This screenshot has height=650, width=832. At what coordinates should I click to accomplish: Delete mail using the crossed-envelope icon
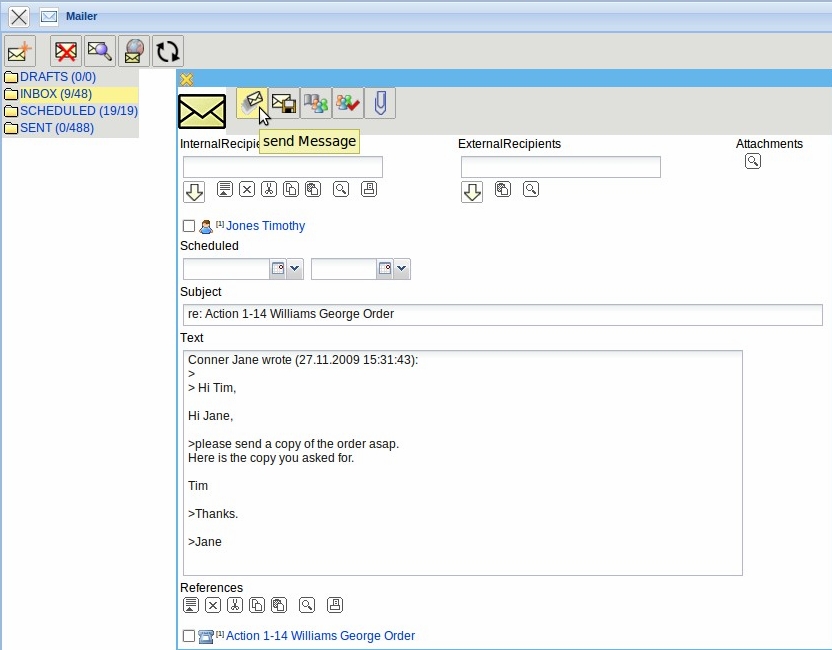(x=64, y=51)
